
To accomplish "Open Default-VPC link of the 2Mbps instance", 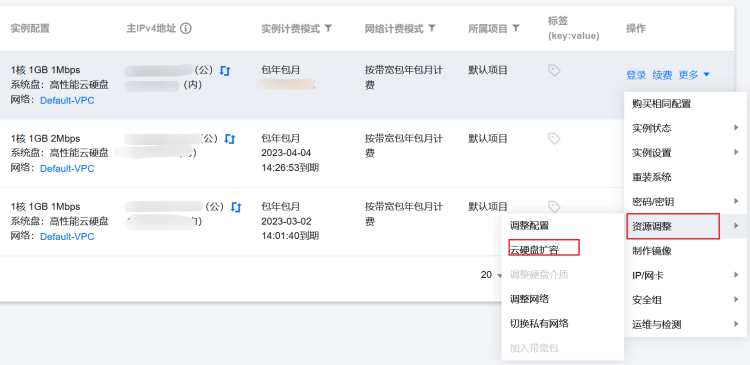I will coord(67,169).
